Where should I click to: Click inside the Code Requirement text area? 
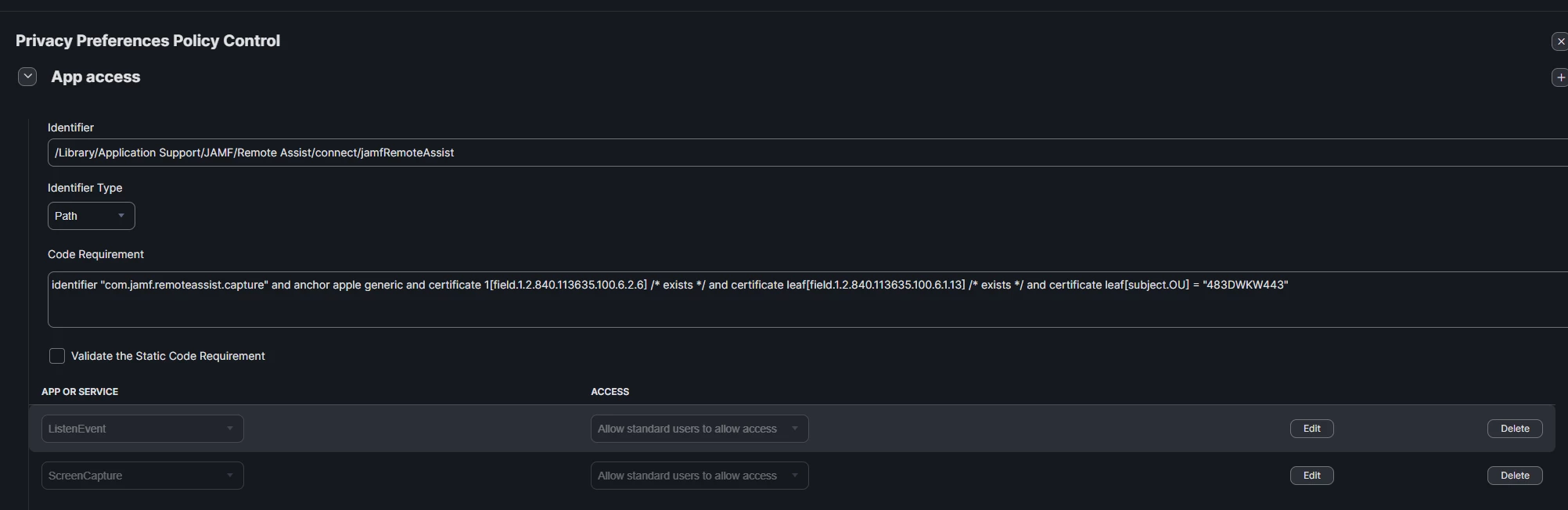pos(807,300)
